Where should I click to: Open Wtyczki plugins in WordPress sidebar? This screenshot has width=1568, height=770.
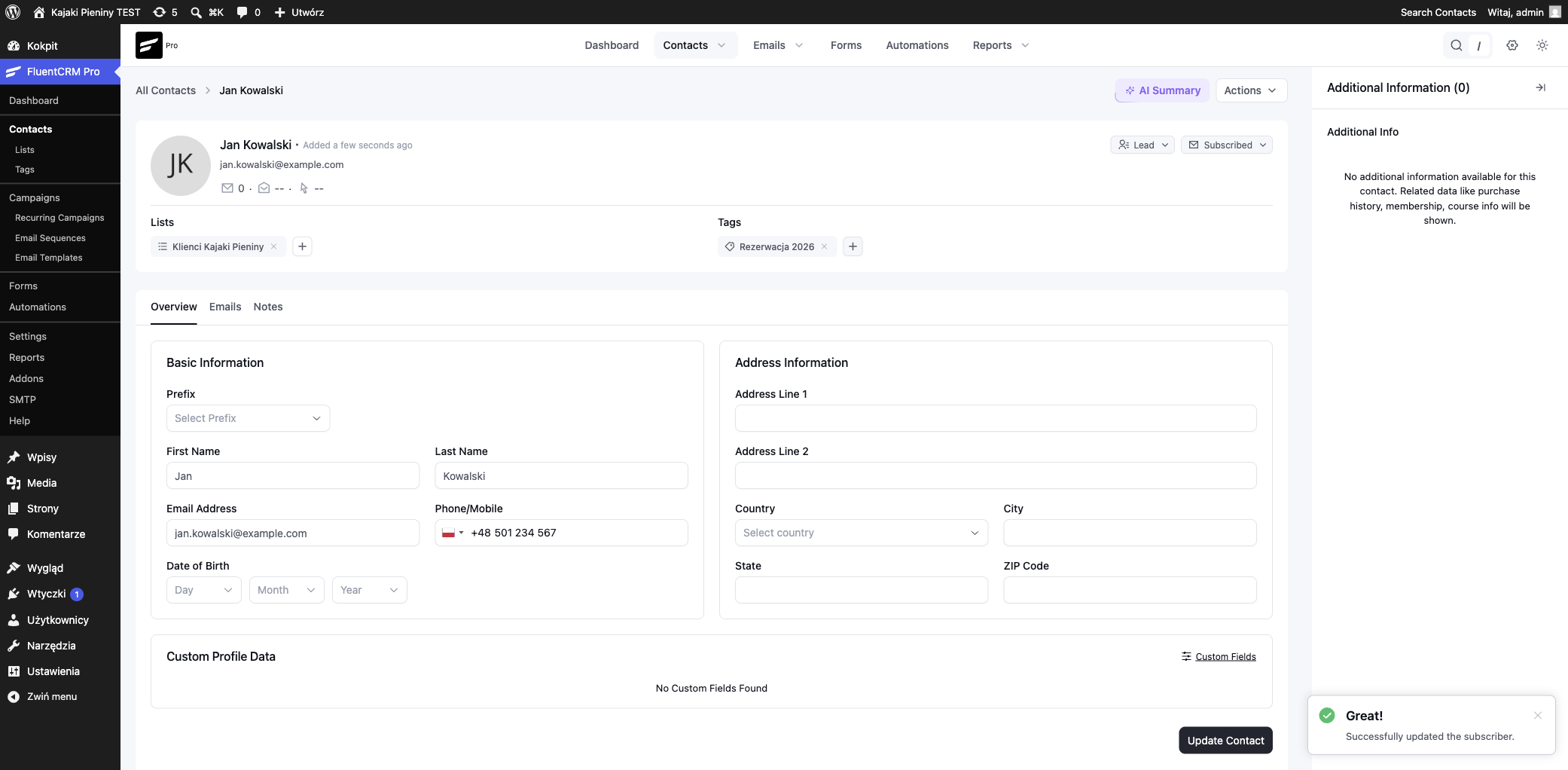(47, 594)
